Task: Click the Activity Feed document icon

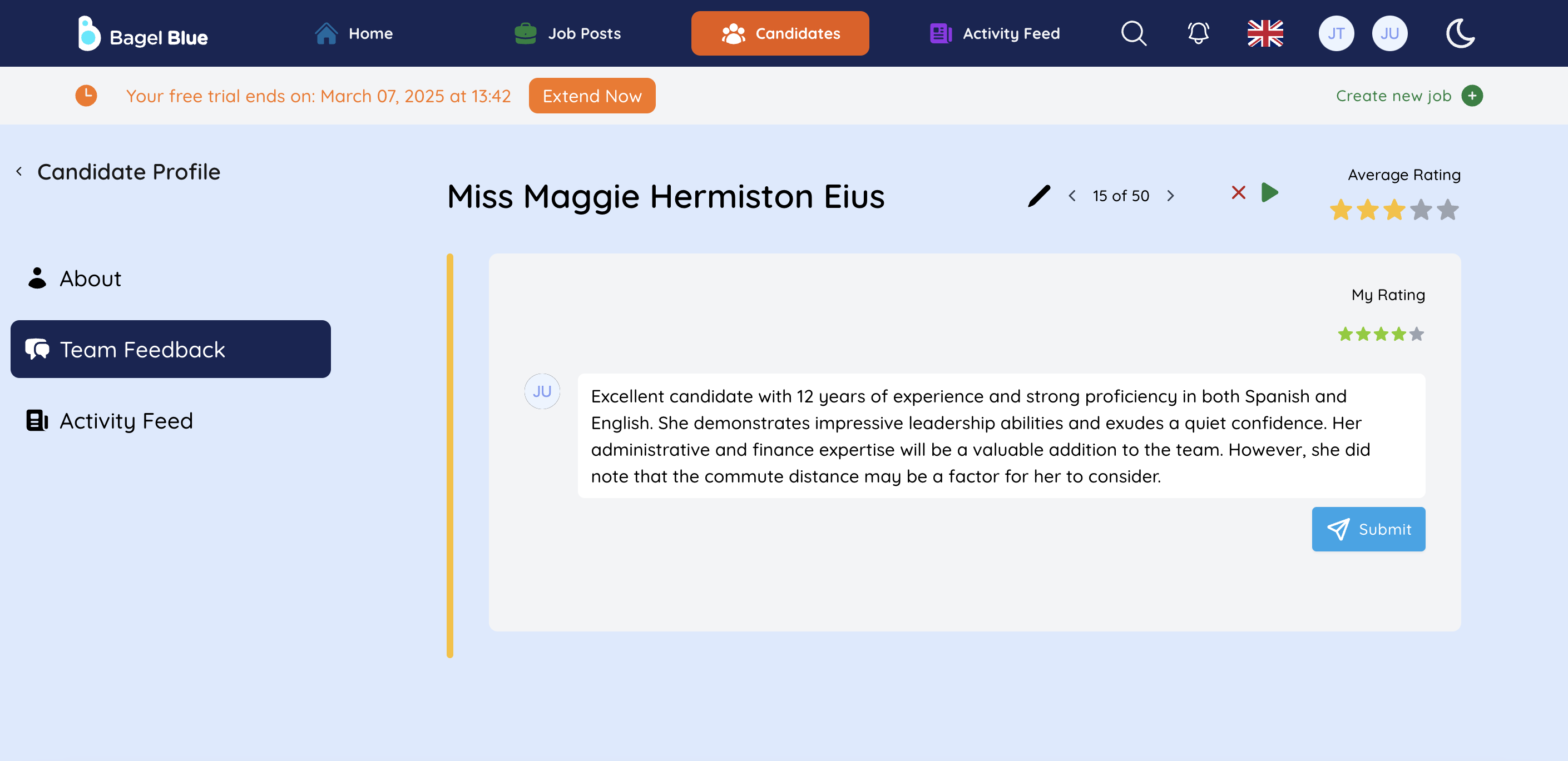Action: click(38, 419)
